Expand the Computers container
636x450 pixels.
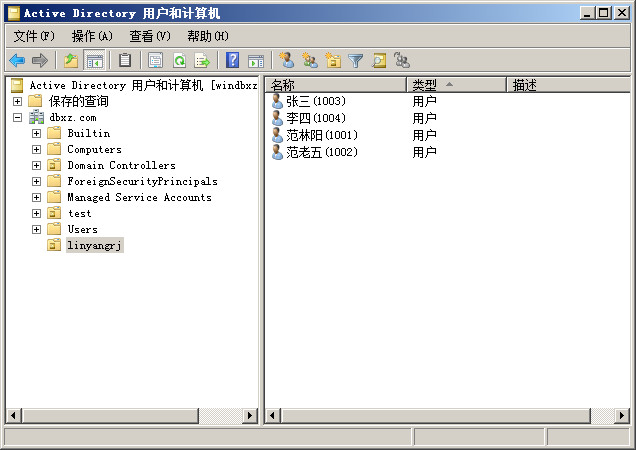click(x=37, y=149)
